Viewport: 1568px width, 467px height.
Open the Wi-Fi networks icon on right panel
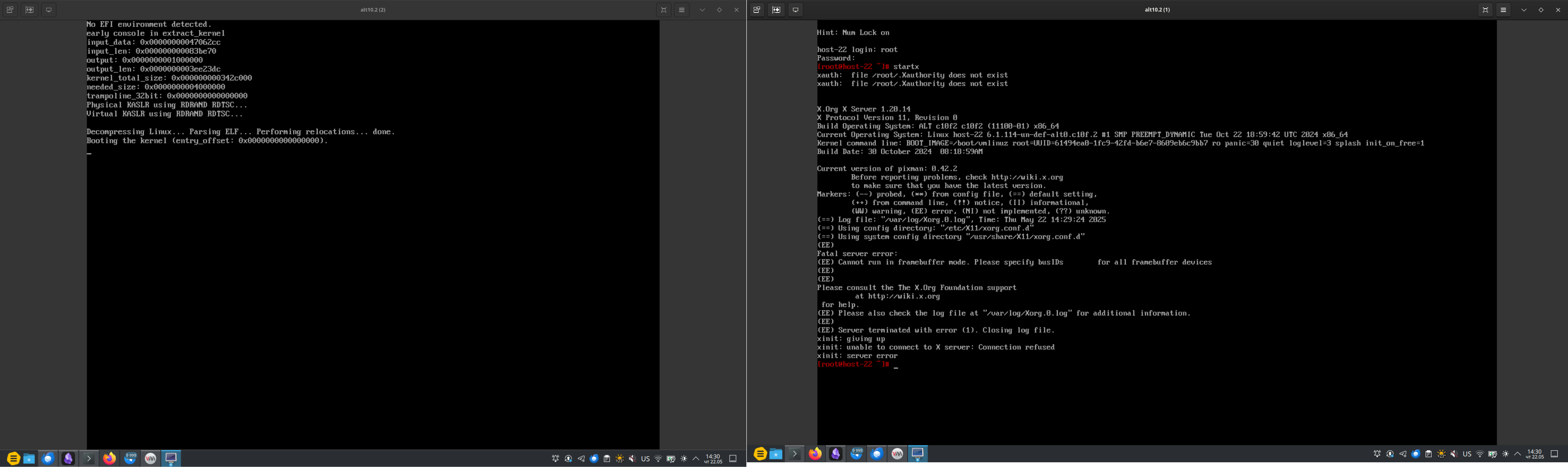(x=1480, y=454)
